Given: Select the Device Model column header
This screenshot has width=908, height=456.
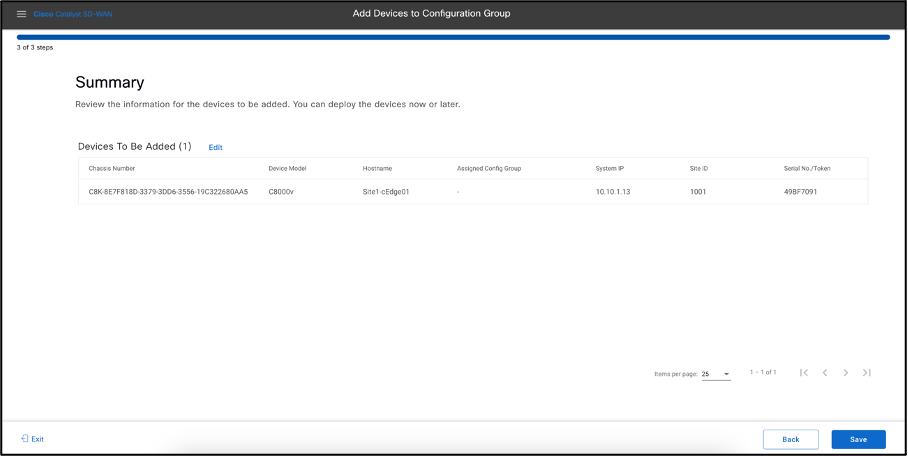Looking at the screenshot, I should [287, 168].
